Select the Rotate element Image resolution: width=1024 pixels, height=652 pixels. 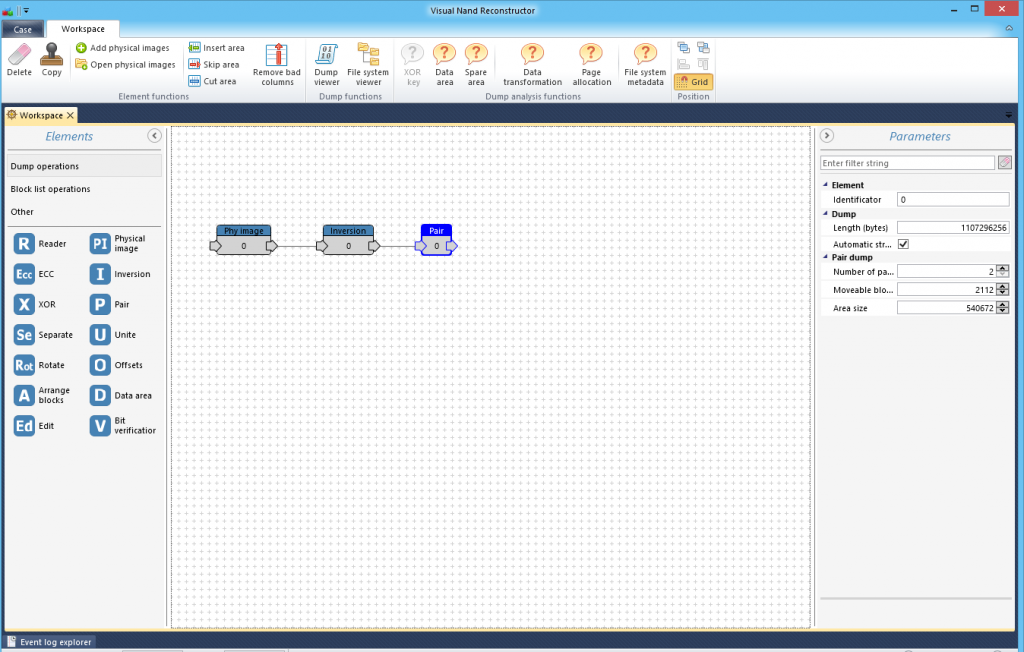click(40, 365)
